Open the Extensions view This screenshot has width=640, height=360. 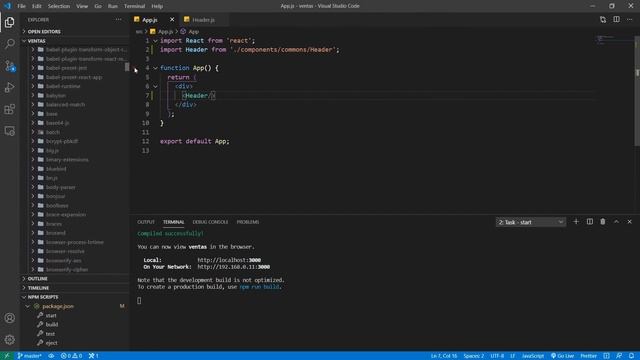click(x=10, y=109)
